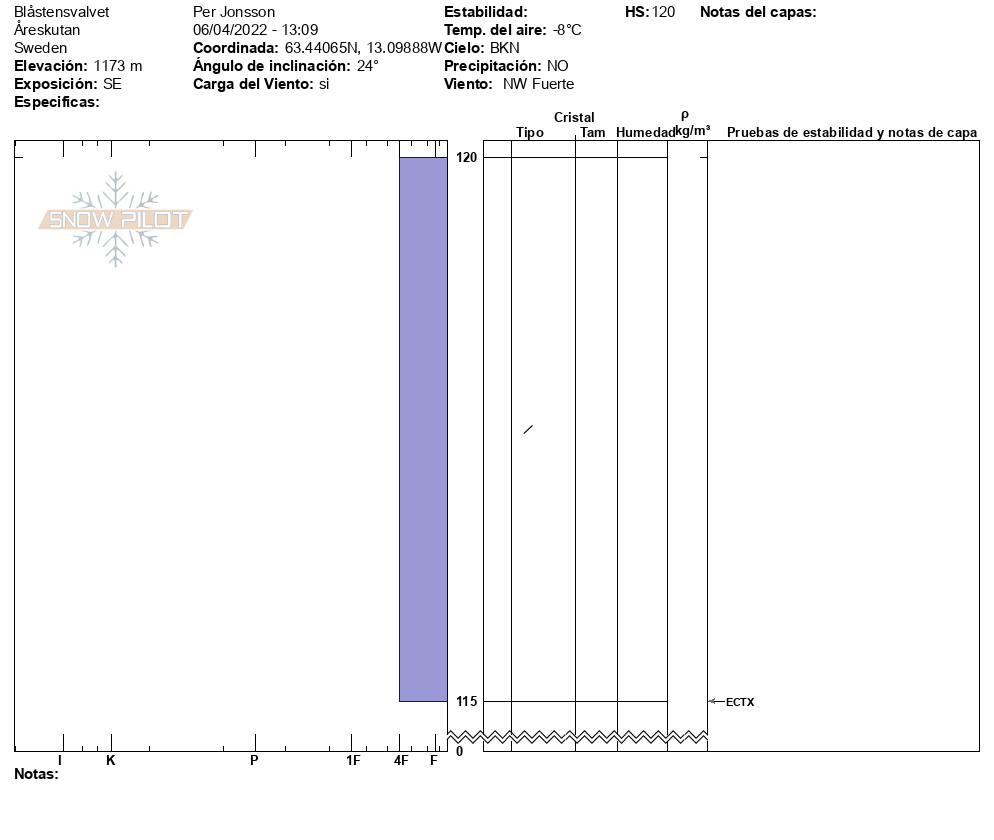Click the 1F hardness axis label

tap(352, 761)
